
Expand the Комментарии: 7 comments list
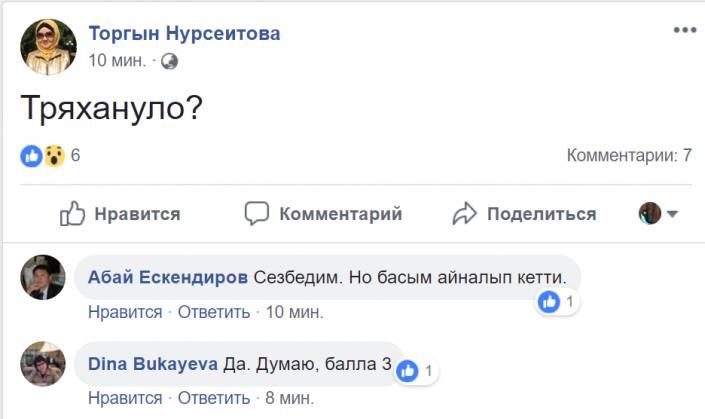tap(629, 156)
